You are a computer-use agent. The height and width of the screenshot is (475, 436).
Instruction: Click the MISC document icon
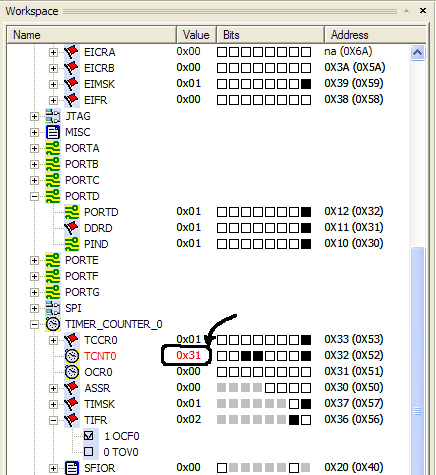[x=53, y=132]
